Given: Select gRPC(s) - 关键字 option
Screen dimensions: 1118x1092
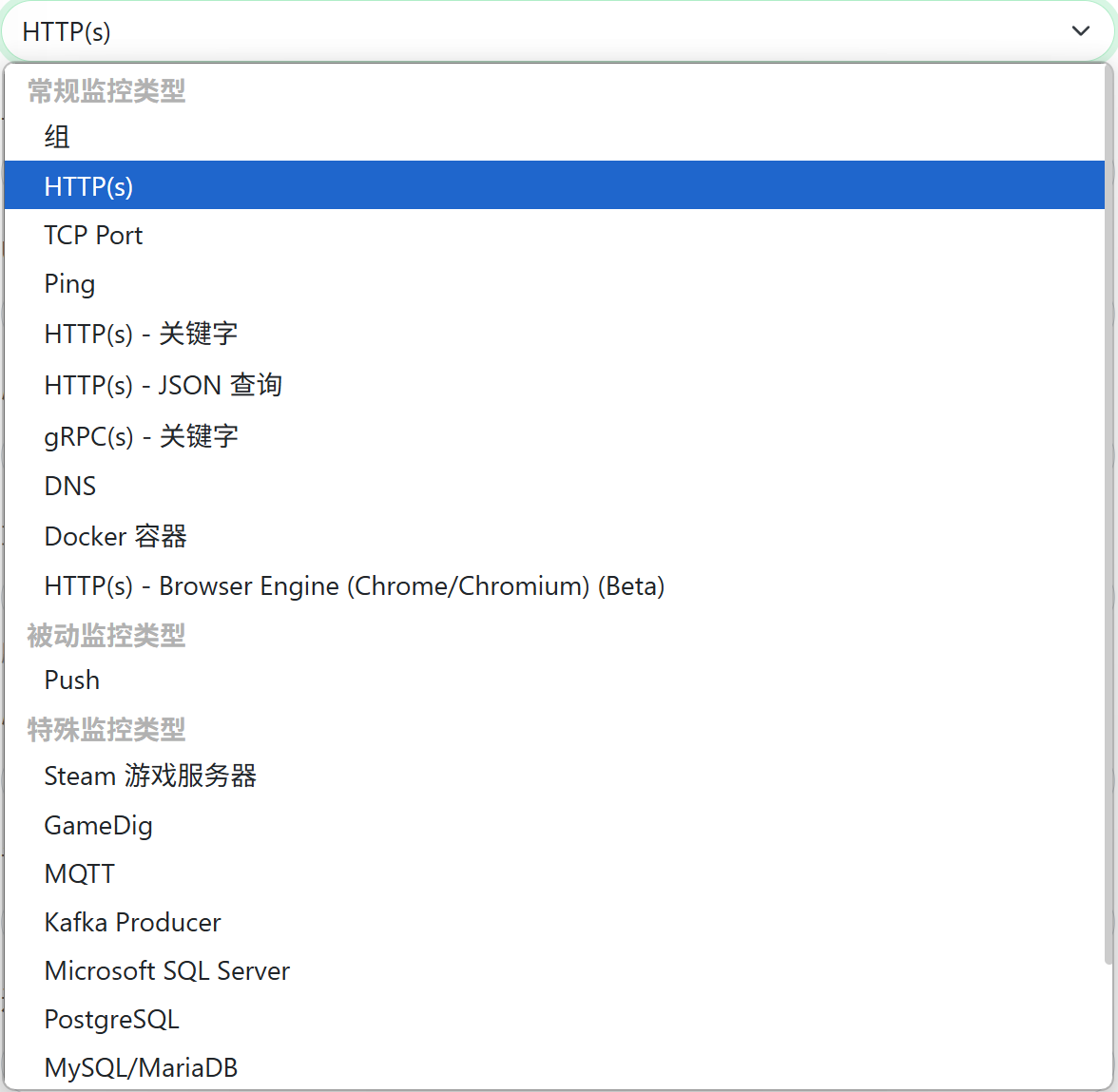Looking at the screenshot, I should point(554,435).
